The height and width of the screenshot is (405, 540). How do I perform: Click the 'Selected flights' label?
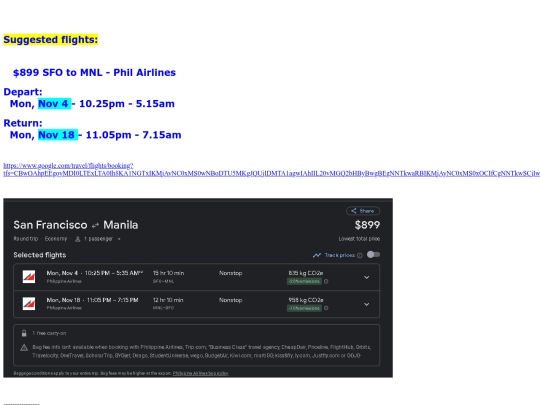(x=40, y=255)
